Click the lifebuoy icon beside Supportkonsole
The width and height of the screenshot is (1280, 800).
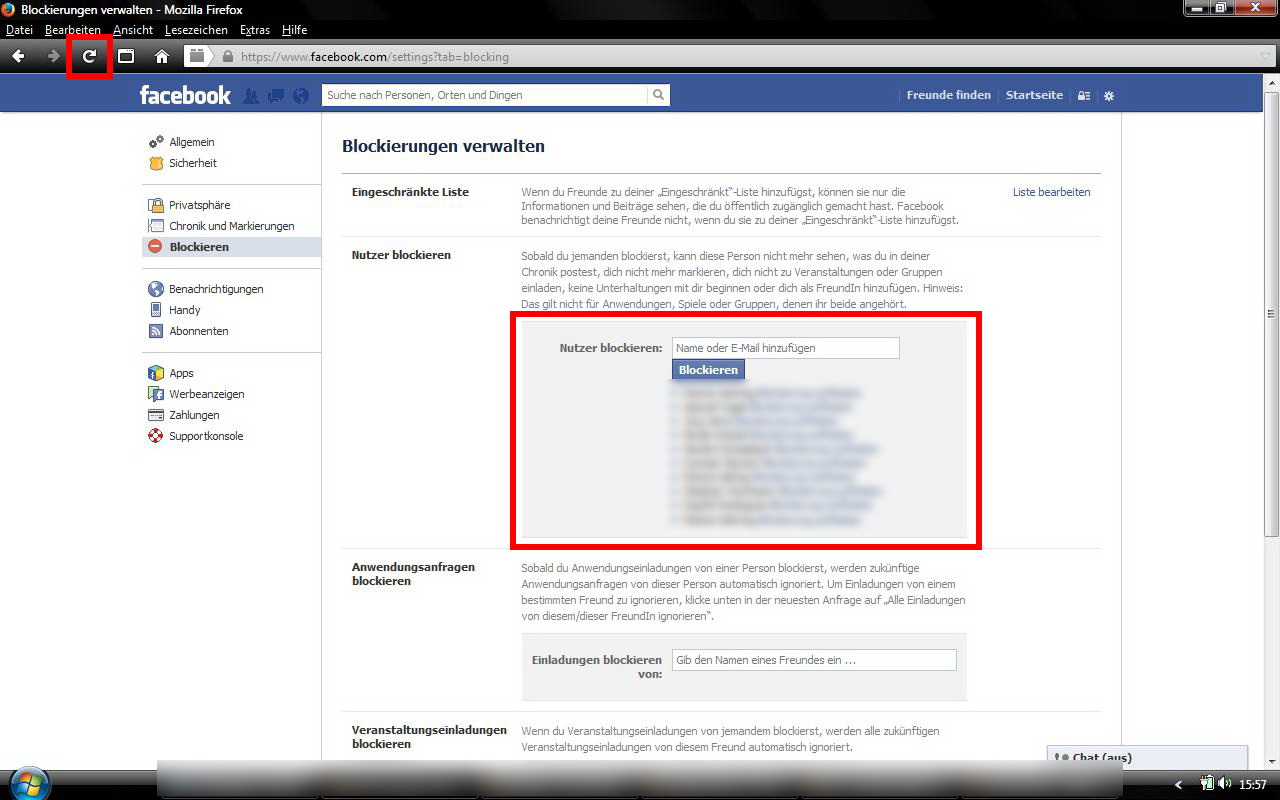[156, 436]
